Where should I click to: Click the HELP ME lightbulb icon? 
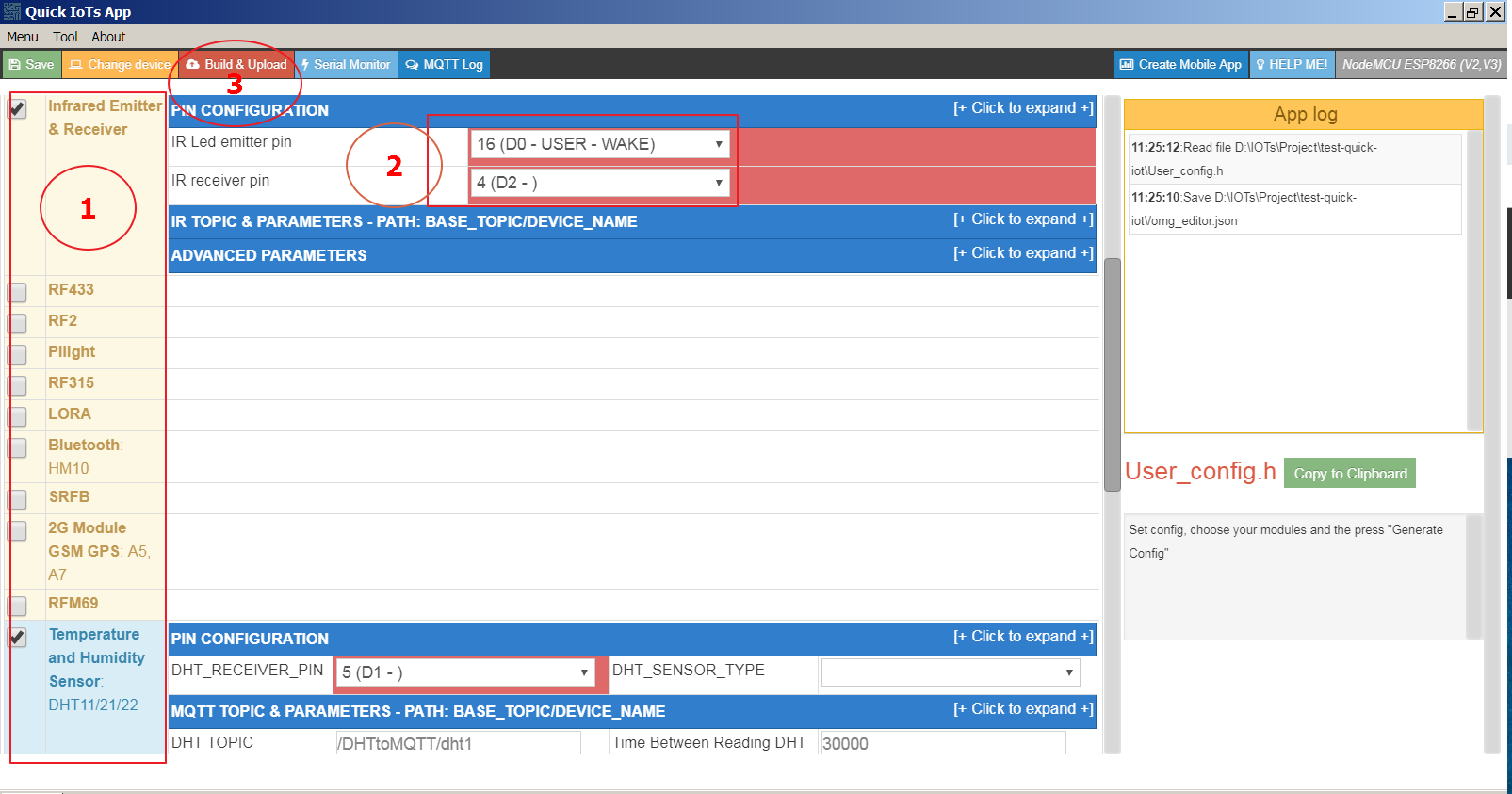1260,65
